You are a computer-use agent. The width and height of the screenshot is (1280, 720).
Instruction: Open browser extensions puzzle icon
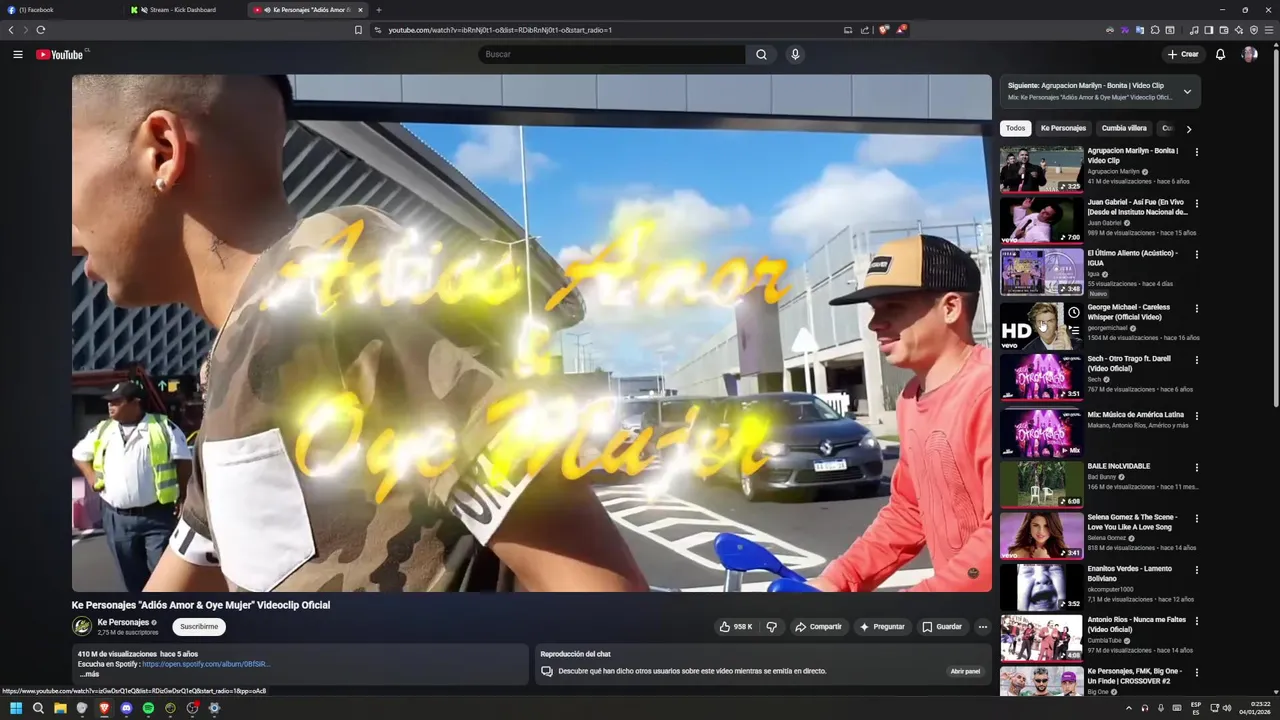(1155, 30)
